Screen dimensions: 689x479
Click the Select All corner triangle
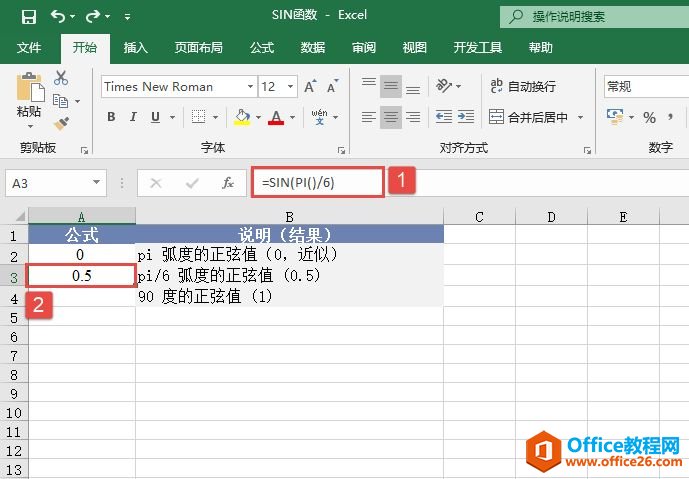[x=20, y=216]
